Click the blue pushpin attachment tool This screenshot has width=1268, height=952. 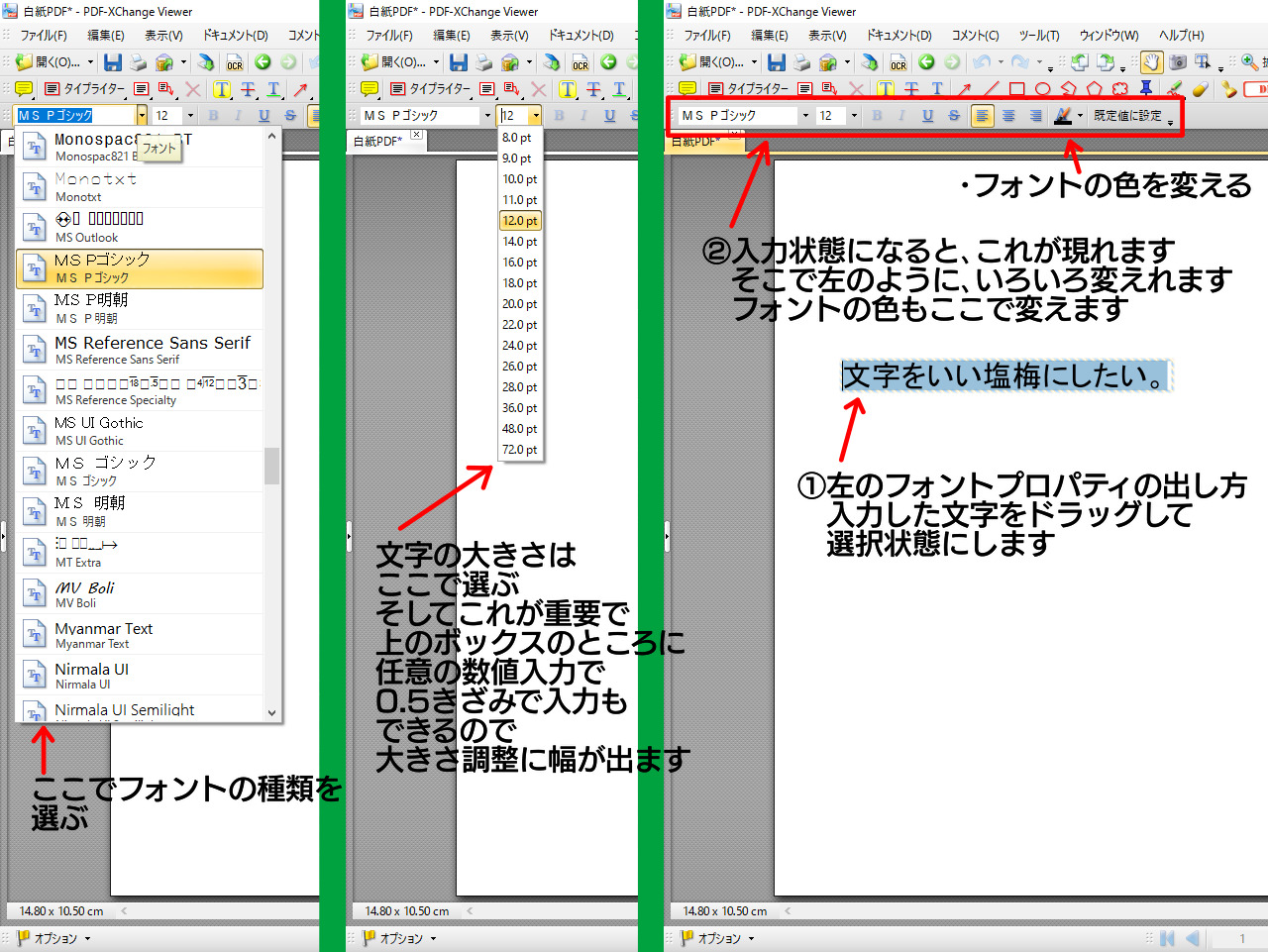[1146, 89]
